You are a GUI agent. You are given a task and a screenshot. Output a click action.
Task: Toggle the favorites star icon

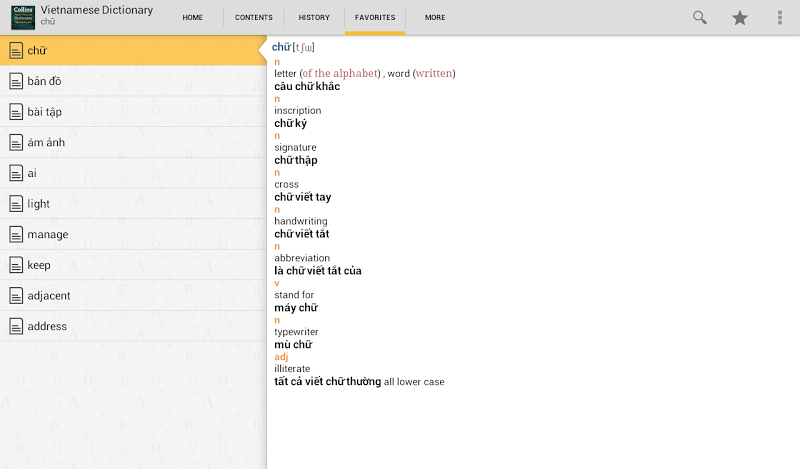coord(740,18)
